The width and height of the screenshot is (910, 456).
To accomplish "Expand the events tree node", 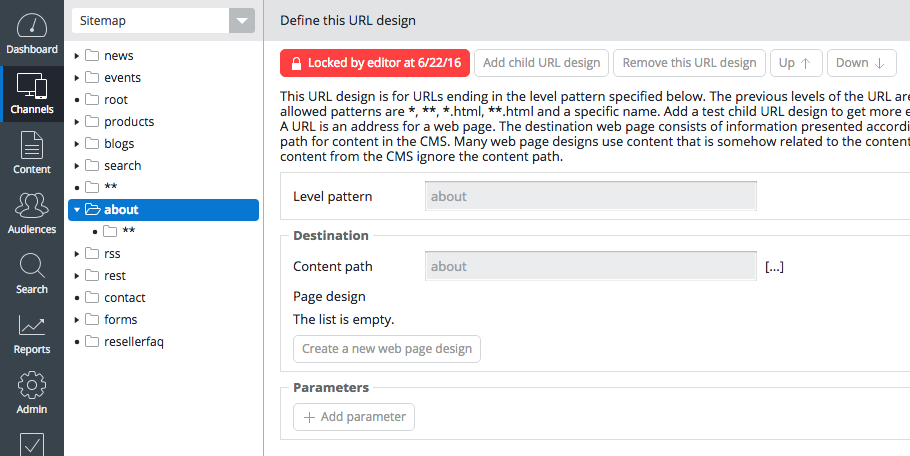I will coord(77,78).
